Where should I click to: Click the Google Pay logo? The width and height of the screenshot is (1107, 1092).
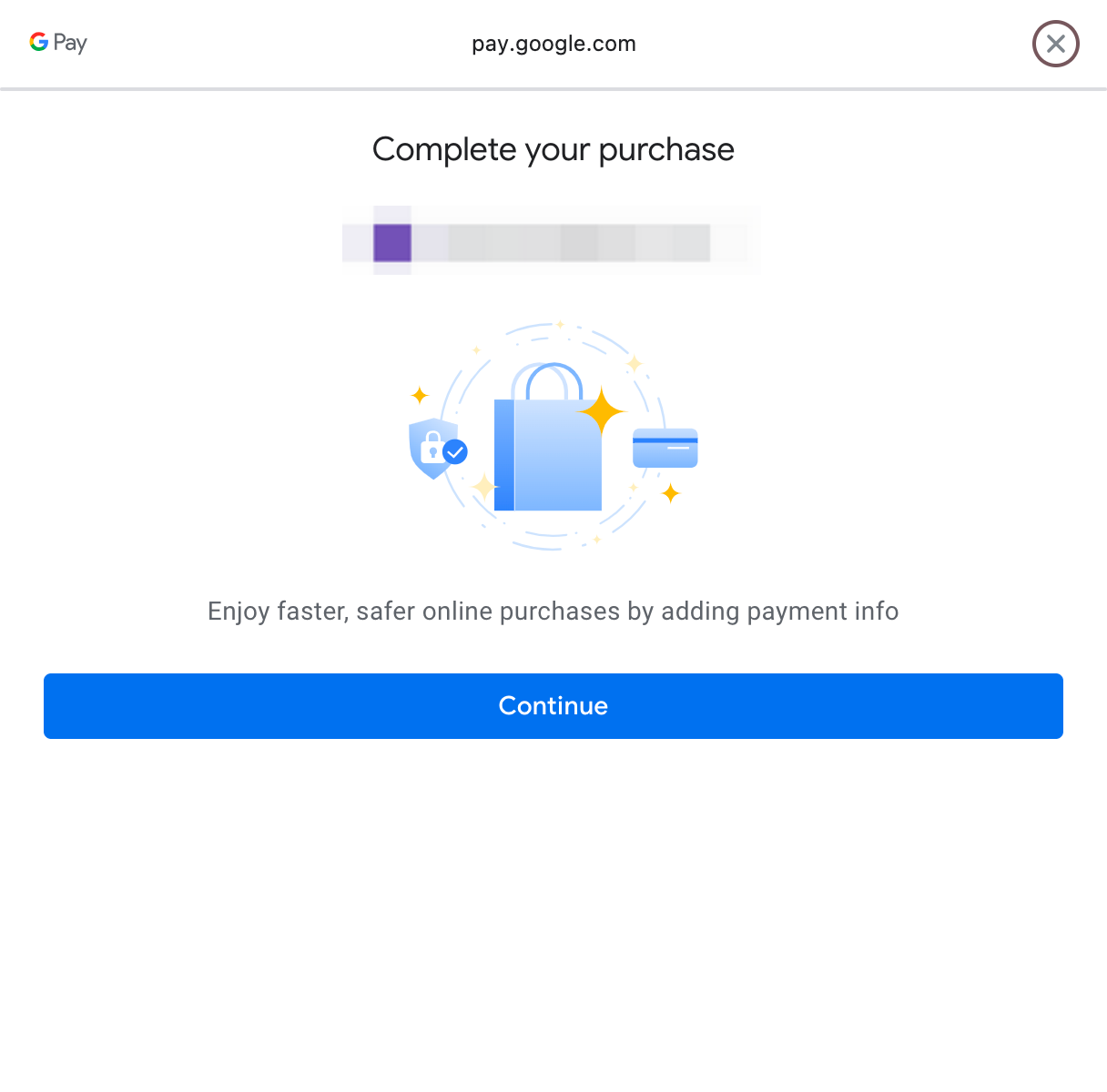[x=58, y=43]
